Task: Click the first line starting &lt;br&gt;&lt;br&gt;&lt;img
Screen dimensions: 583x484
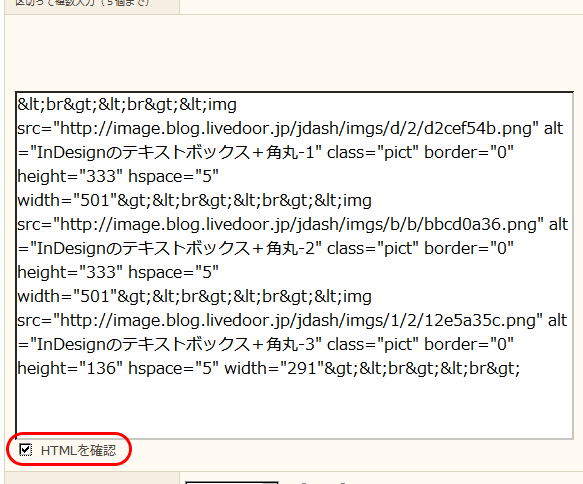Action: coord(127,104)
